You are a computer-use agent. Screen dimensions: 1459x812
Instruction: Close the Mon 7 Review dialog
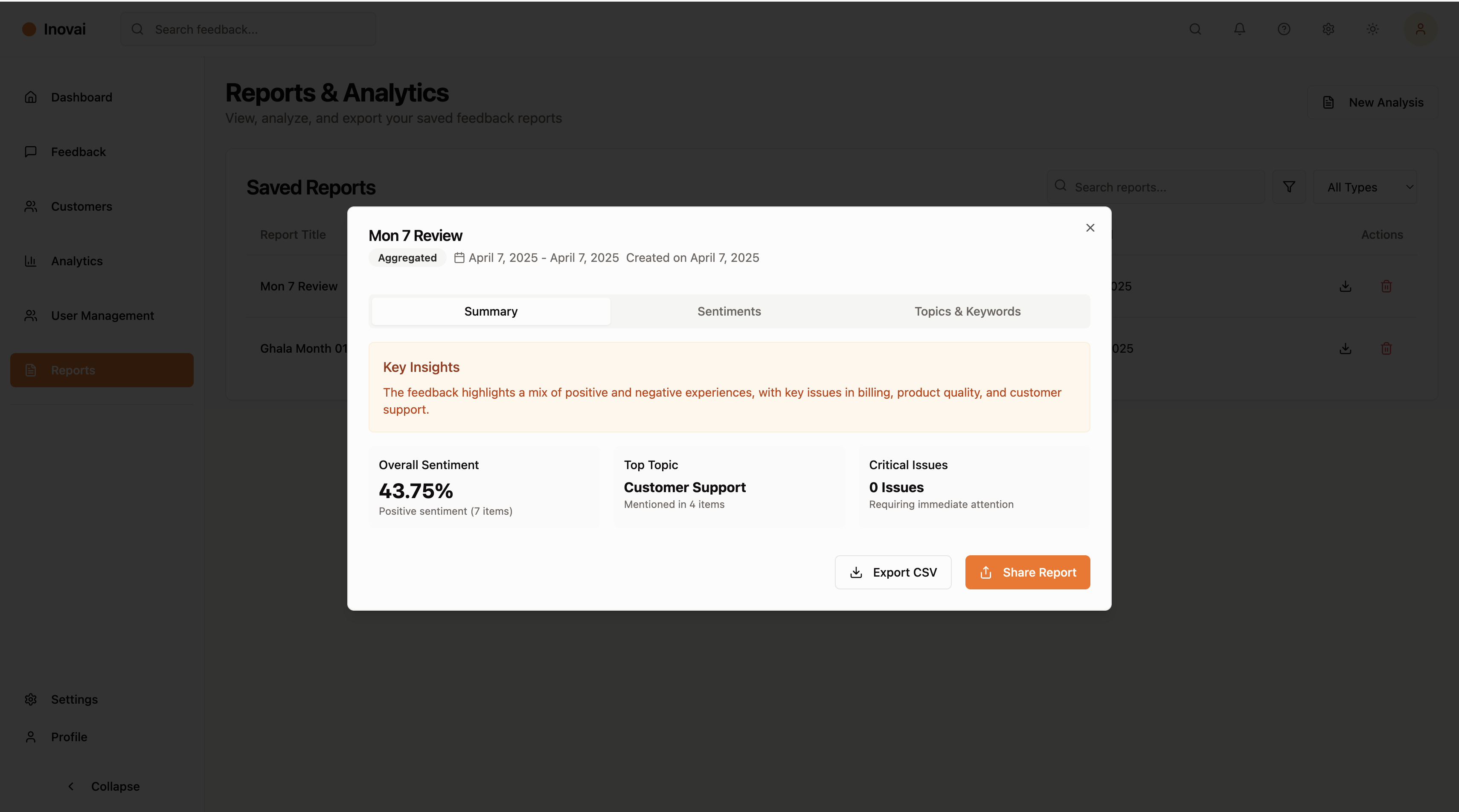point(1090,228)
